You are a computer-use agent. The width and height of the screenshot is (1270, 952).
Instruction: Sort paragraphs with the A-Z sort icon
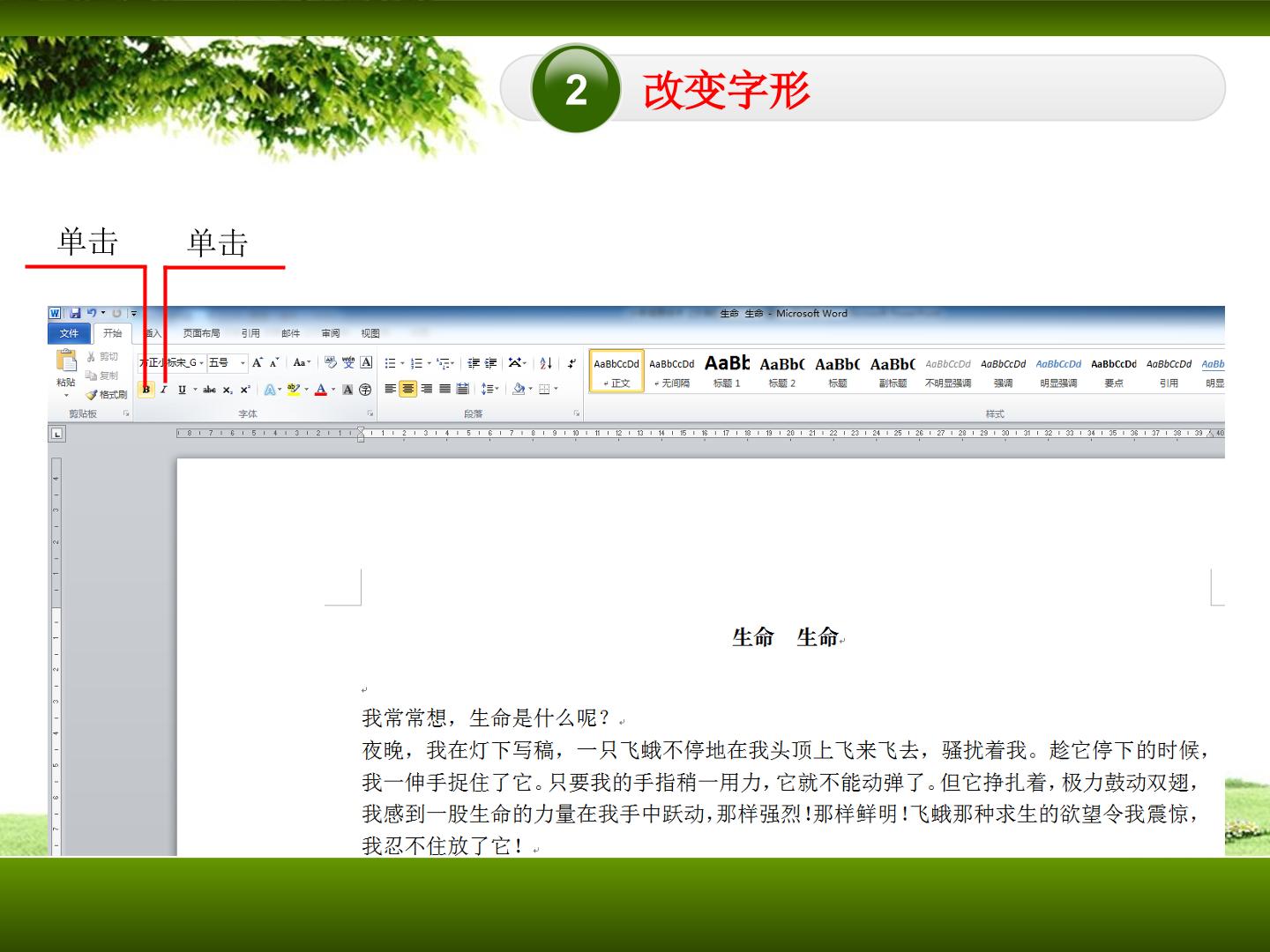pos(546,362)
